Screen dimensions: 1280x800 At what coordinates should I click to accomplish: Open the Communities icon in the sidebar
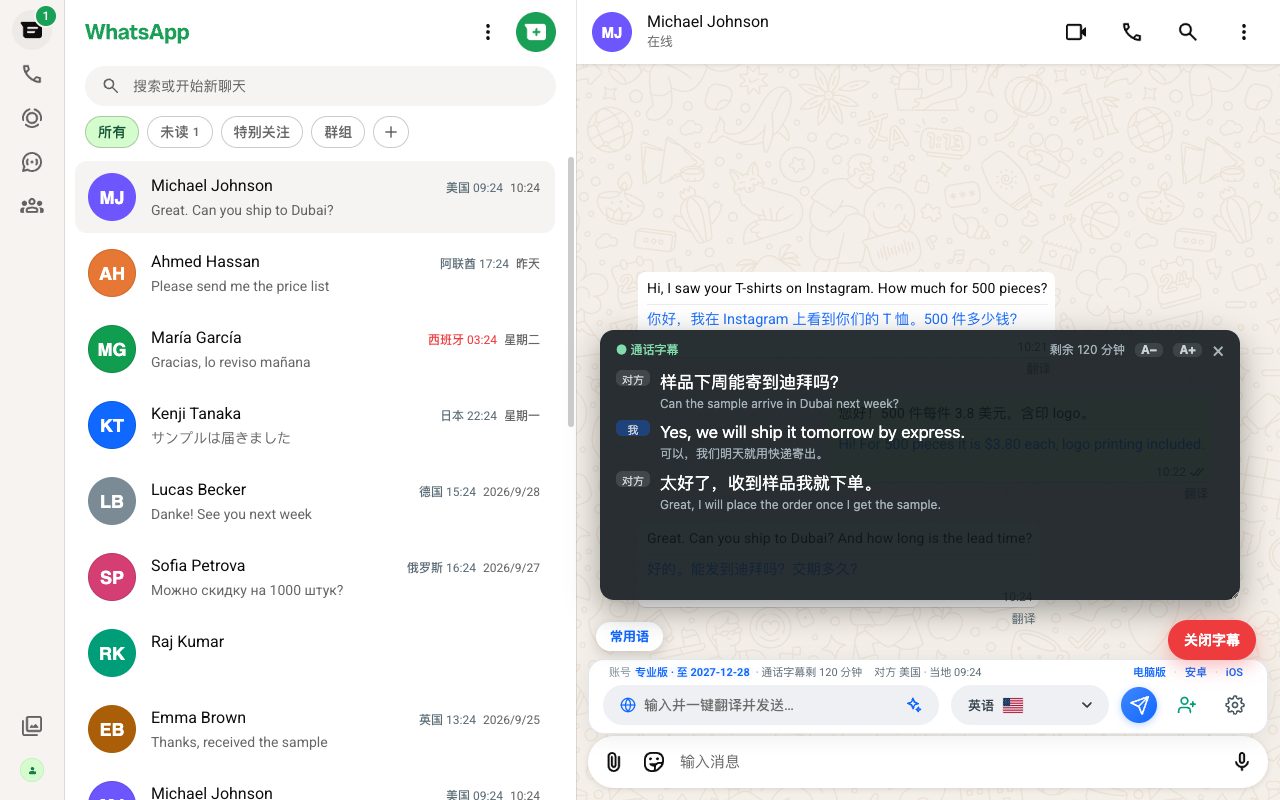[x=32, y=206]
